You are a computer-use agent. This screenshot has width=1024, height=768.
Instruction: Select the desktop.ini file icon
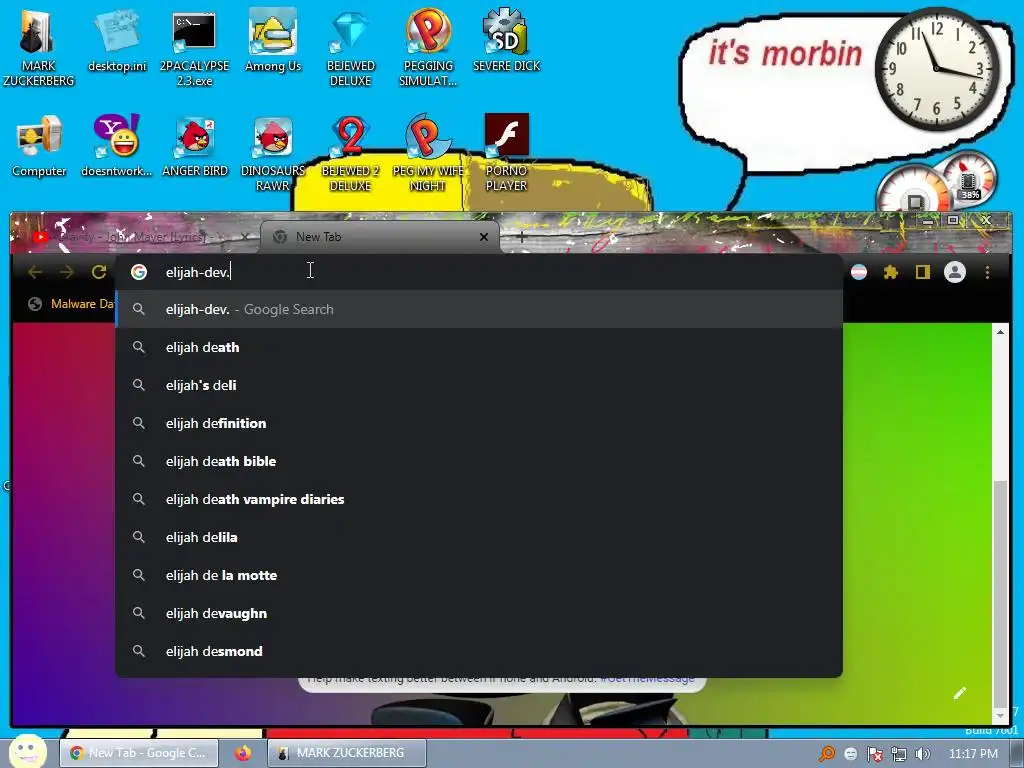tap(117, 39)
